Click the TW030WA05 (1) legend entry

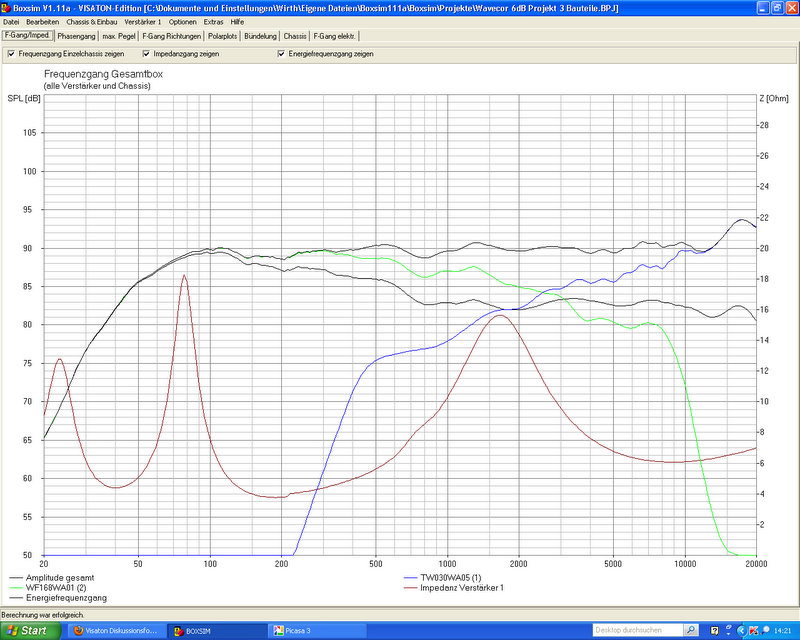coord(450,578)
